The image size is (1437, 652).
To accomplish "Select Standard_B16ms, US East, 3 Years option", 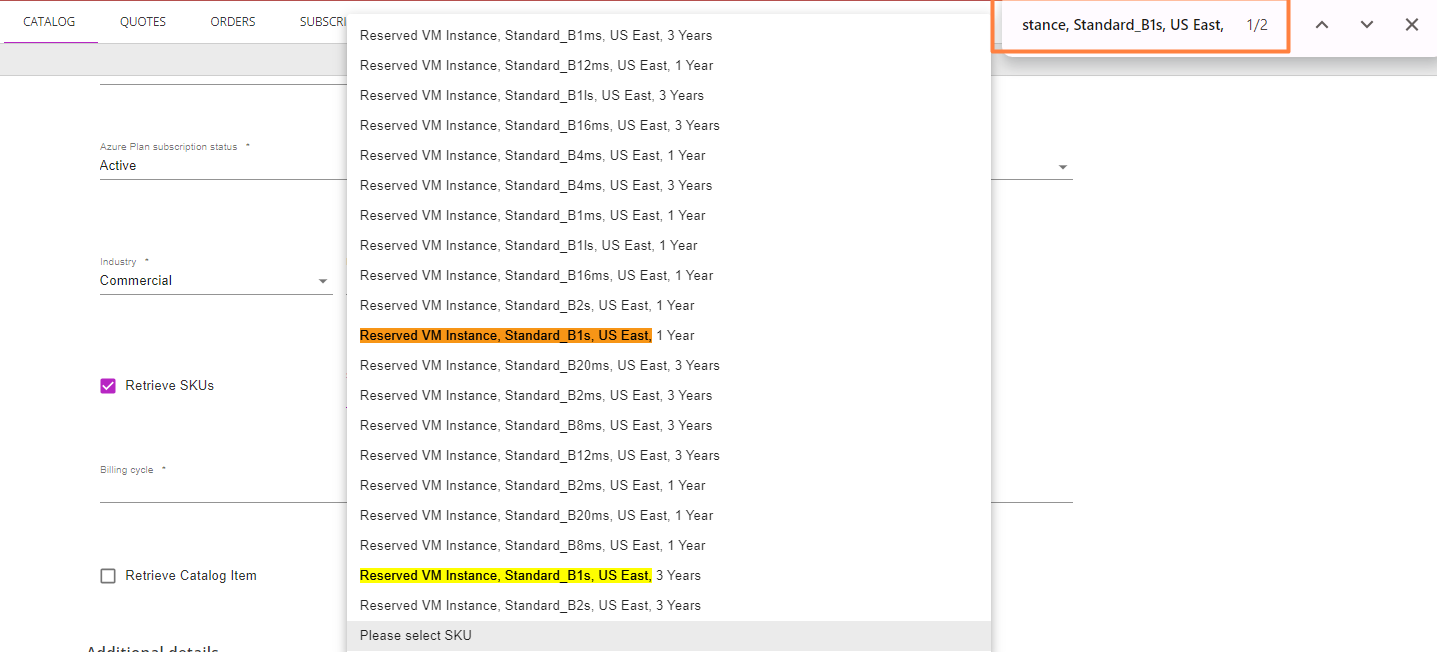I will pos(669,126).
